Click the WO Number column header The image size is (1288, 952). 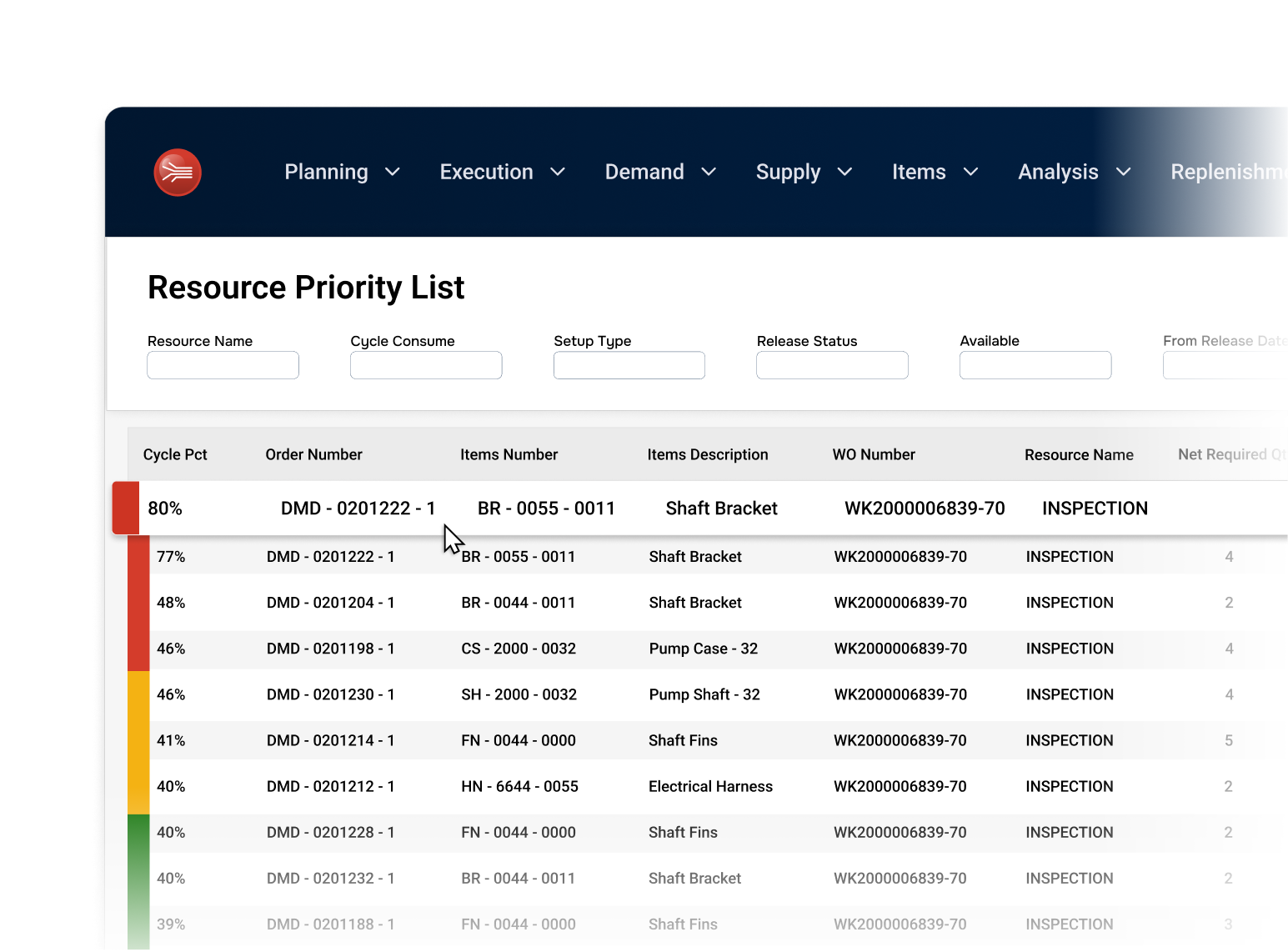point(873,454)
